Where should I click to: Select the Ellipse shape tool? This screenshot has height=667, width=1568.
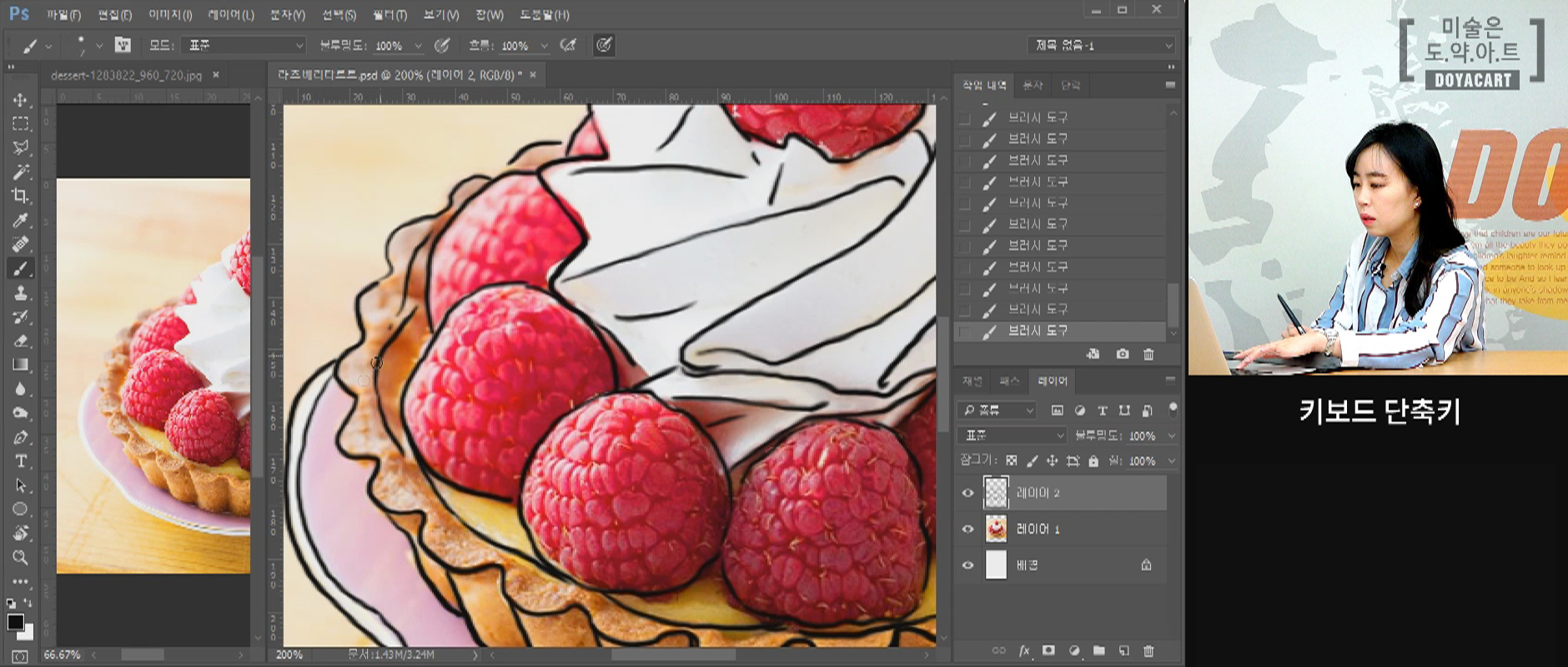pyautogui.click(x=21, y=509)
